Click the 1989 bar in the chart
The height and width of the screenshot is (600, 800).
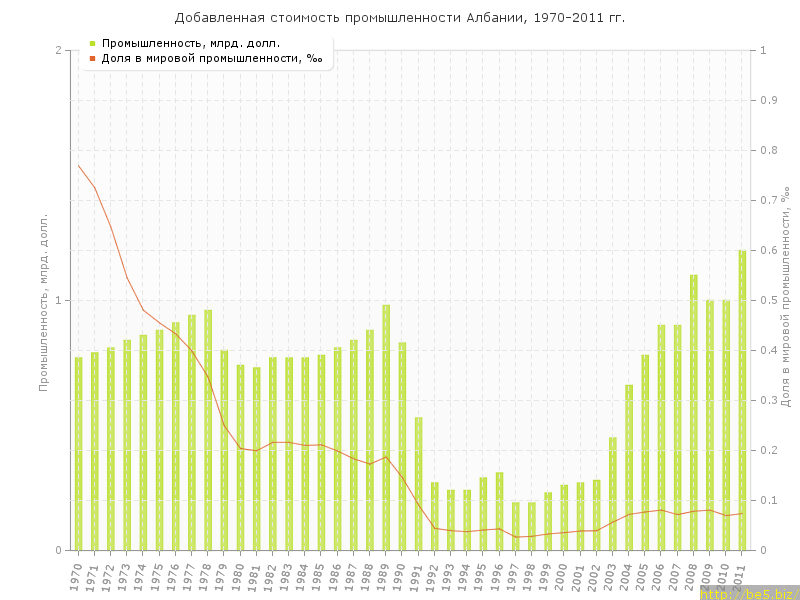386,427
